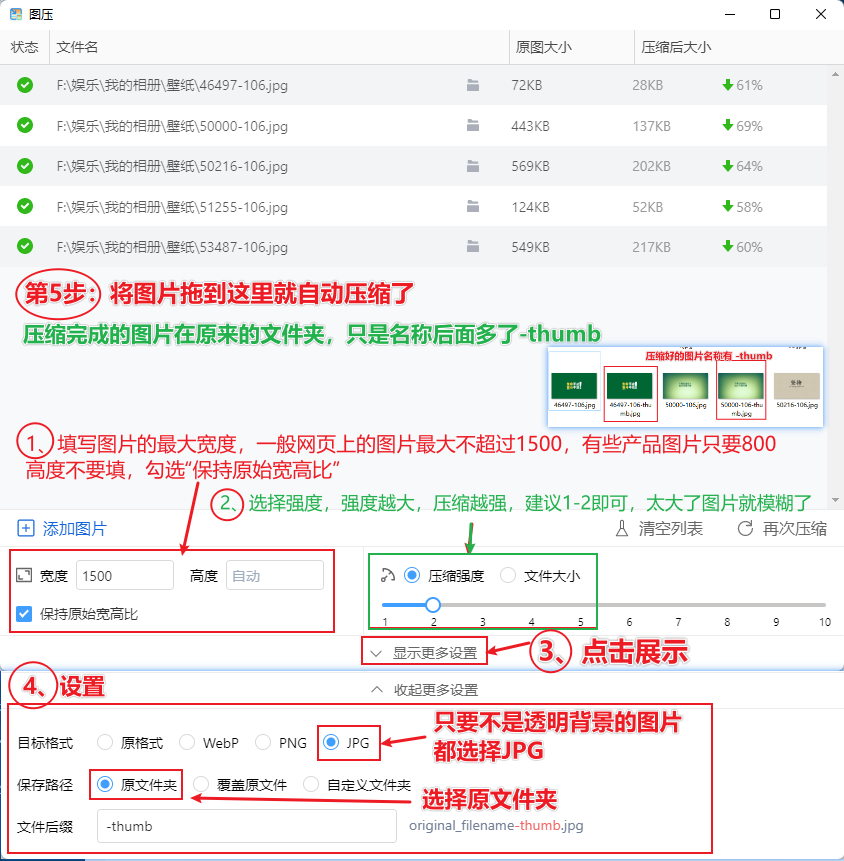Minimize the 图压 window
844x861 pixels.
730,14
